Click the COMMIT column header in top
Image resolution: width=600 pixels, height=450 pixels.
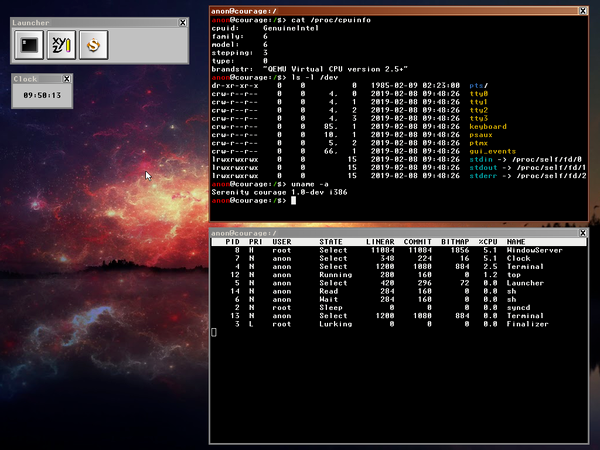click(x=417, y=242)
